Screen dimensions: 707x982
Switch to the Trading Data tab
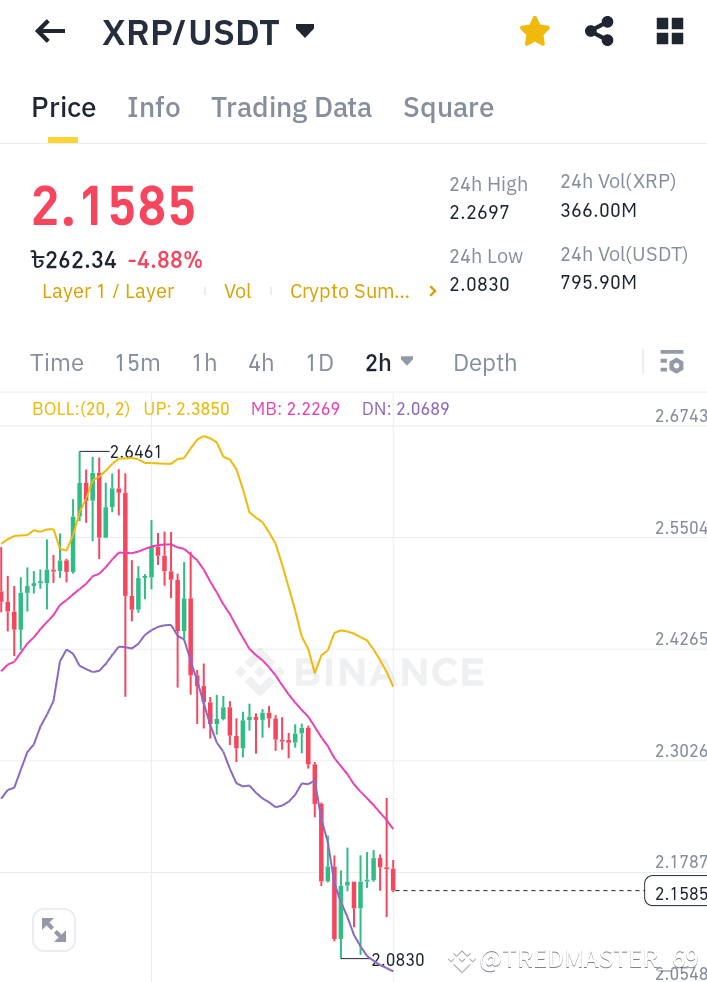coord(291,107)
